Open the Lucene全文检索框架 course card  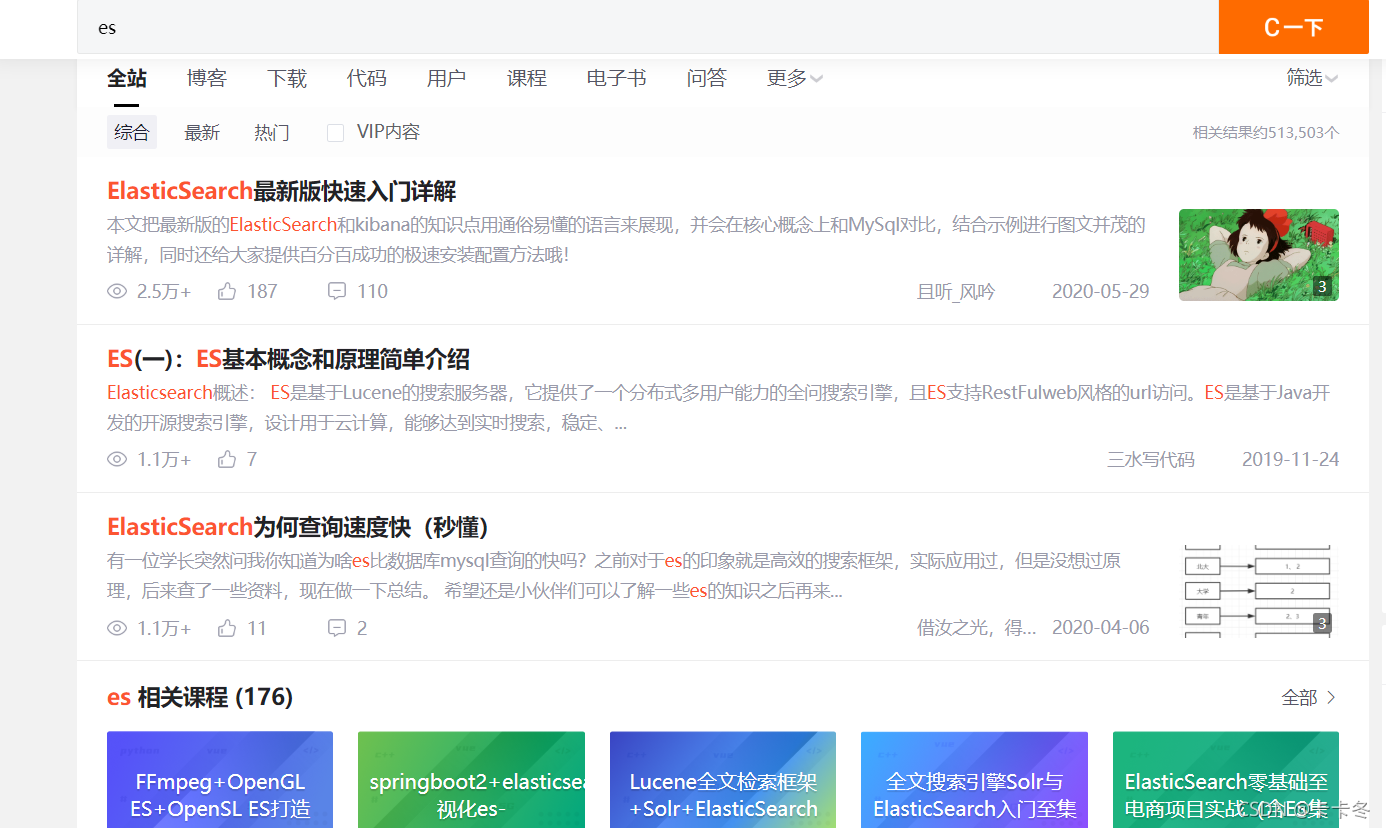[x=723, y=780]
